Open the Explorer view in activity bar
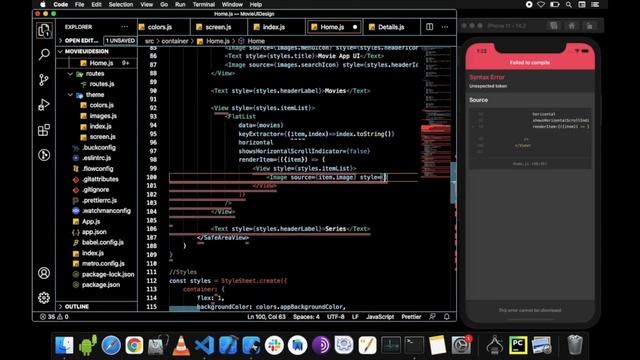Image resolution: width=640 pixels, height=360 pixels. pyautogui.click(x=44, y=30)
